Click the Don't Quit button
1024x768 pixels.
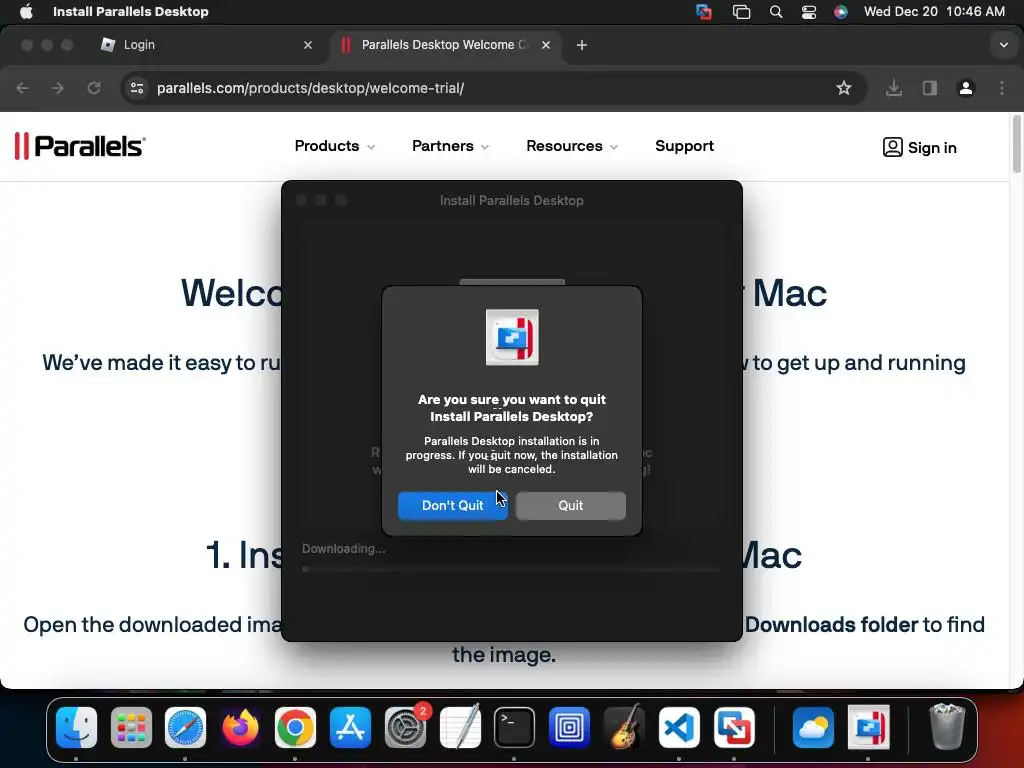pyautogui.click(x=453, y=505)
